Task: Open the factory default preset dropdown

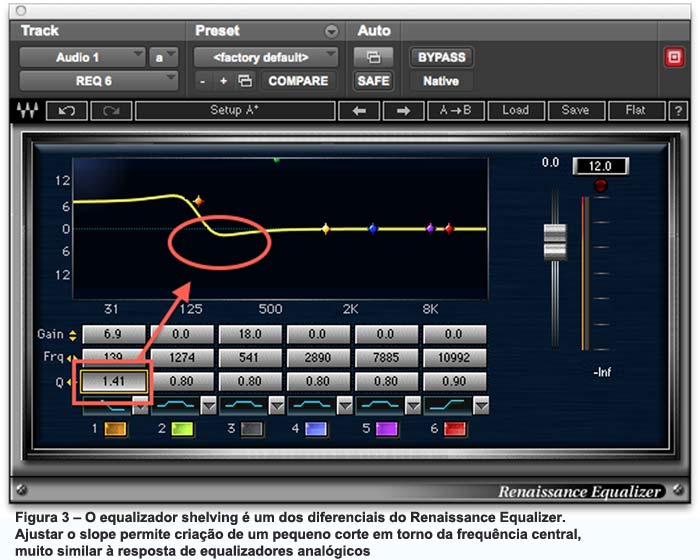Action: click(266, 57)
